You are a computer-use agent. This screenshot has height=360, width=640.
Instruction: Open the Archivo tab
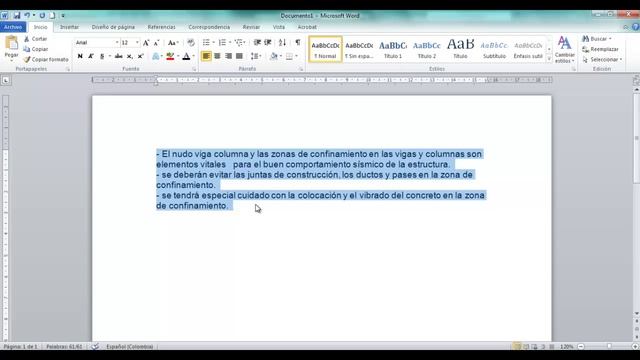(13, 27)
